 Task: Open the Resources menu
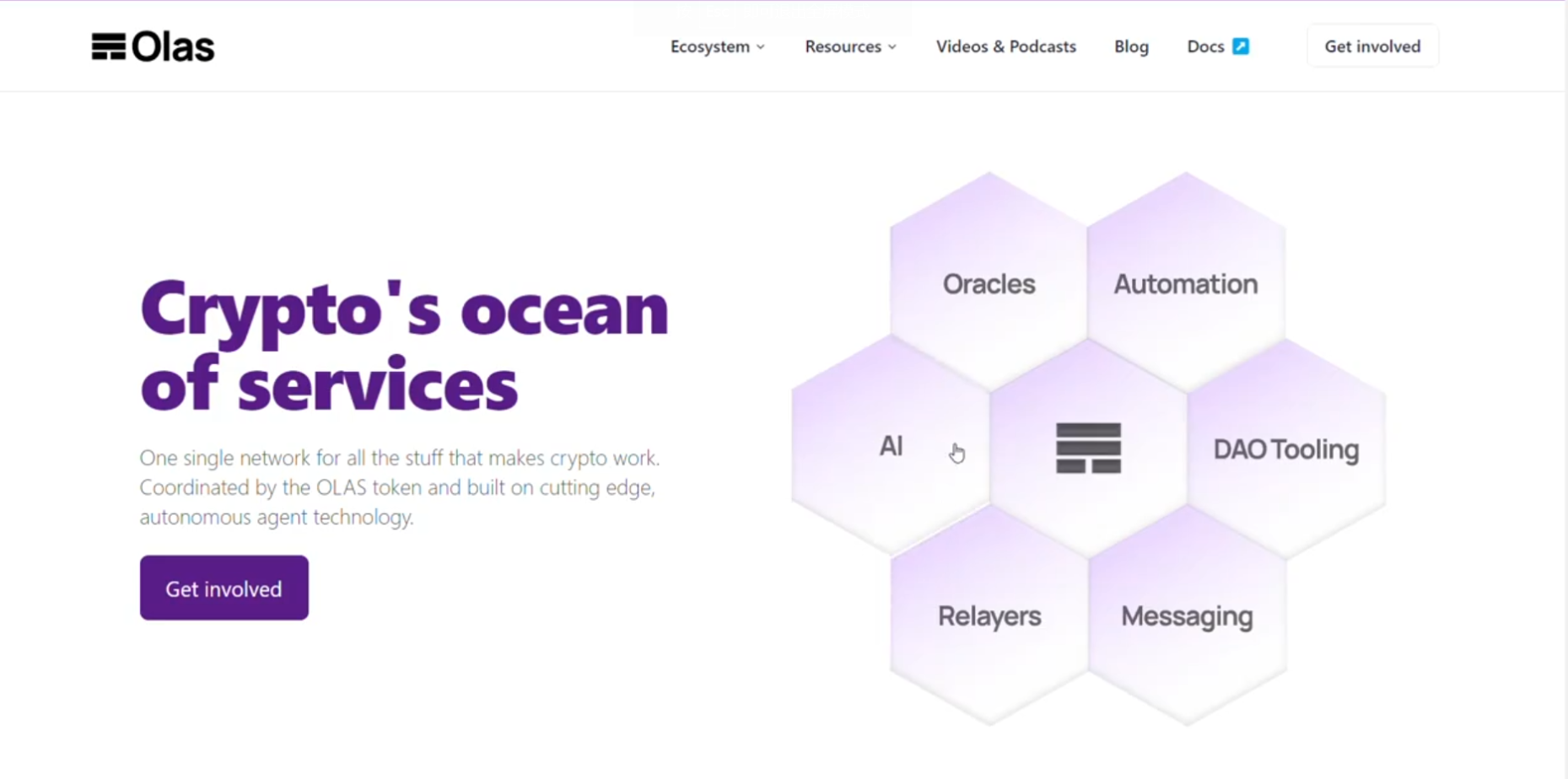(843, 46)
